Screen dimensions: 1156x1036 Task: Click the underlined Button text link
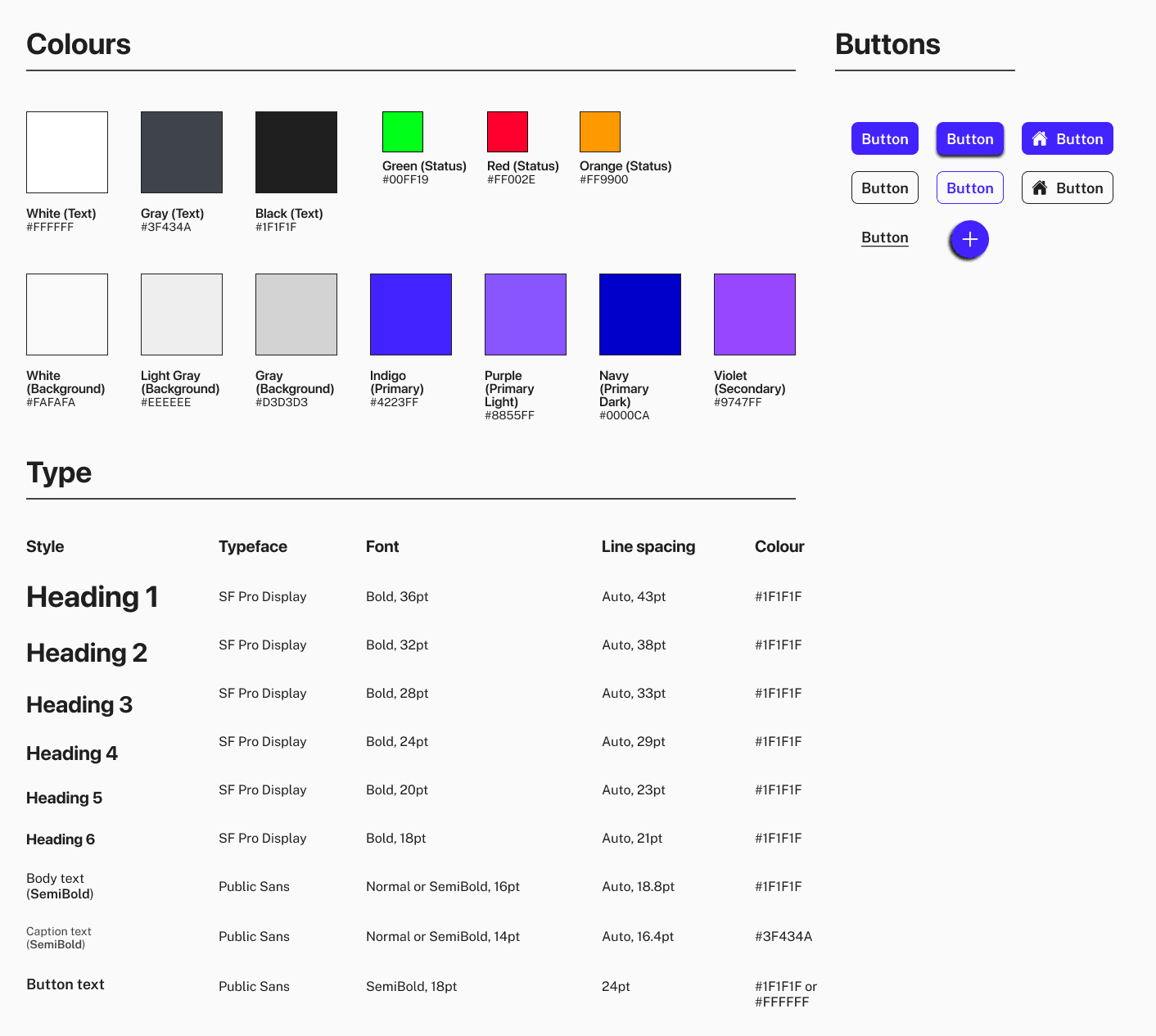(x=884, y=238)
